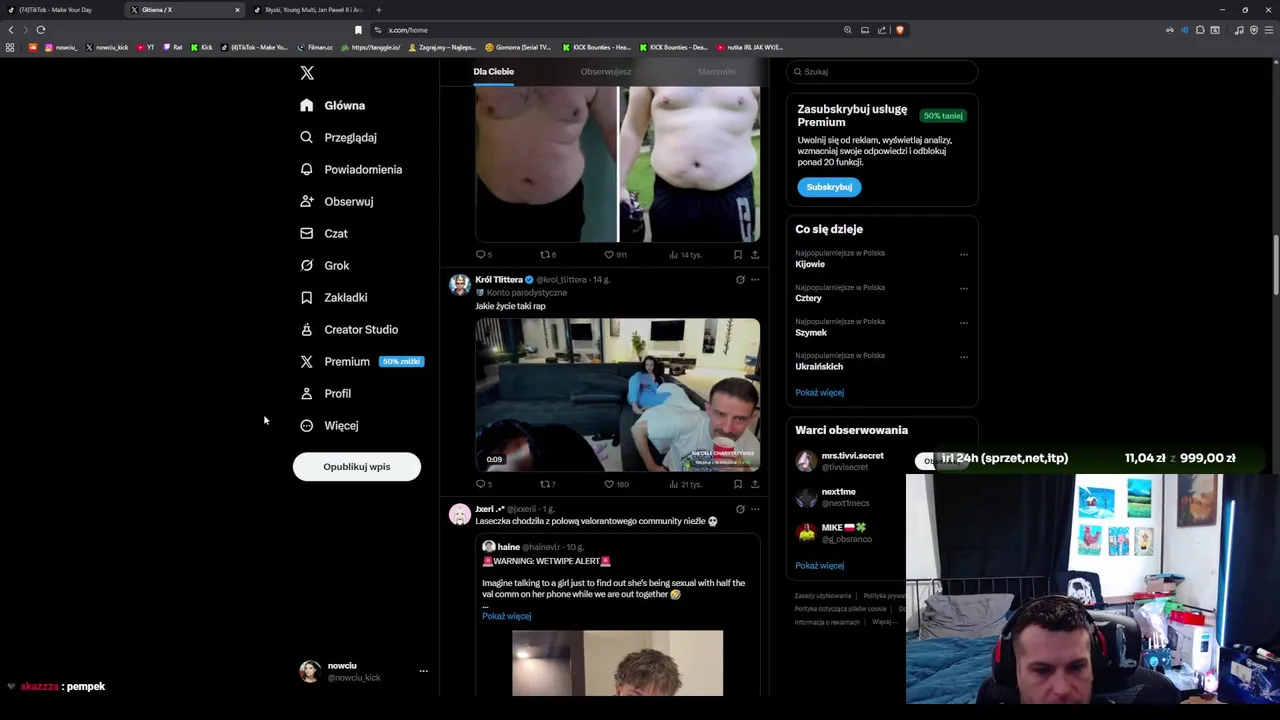The image size is (1280, 720).
Task: Open Król Tłittera profile avatar
Action: [460, 284]
